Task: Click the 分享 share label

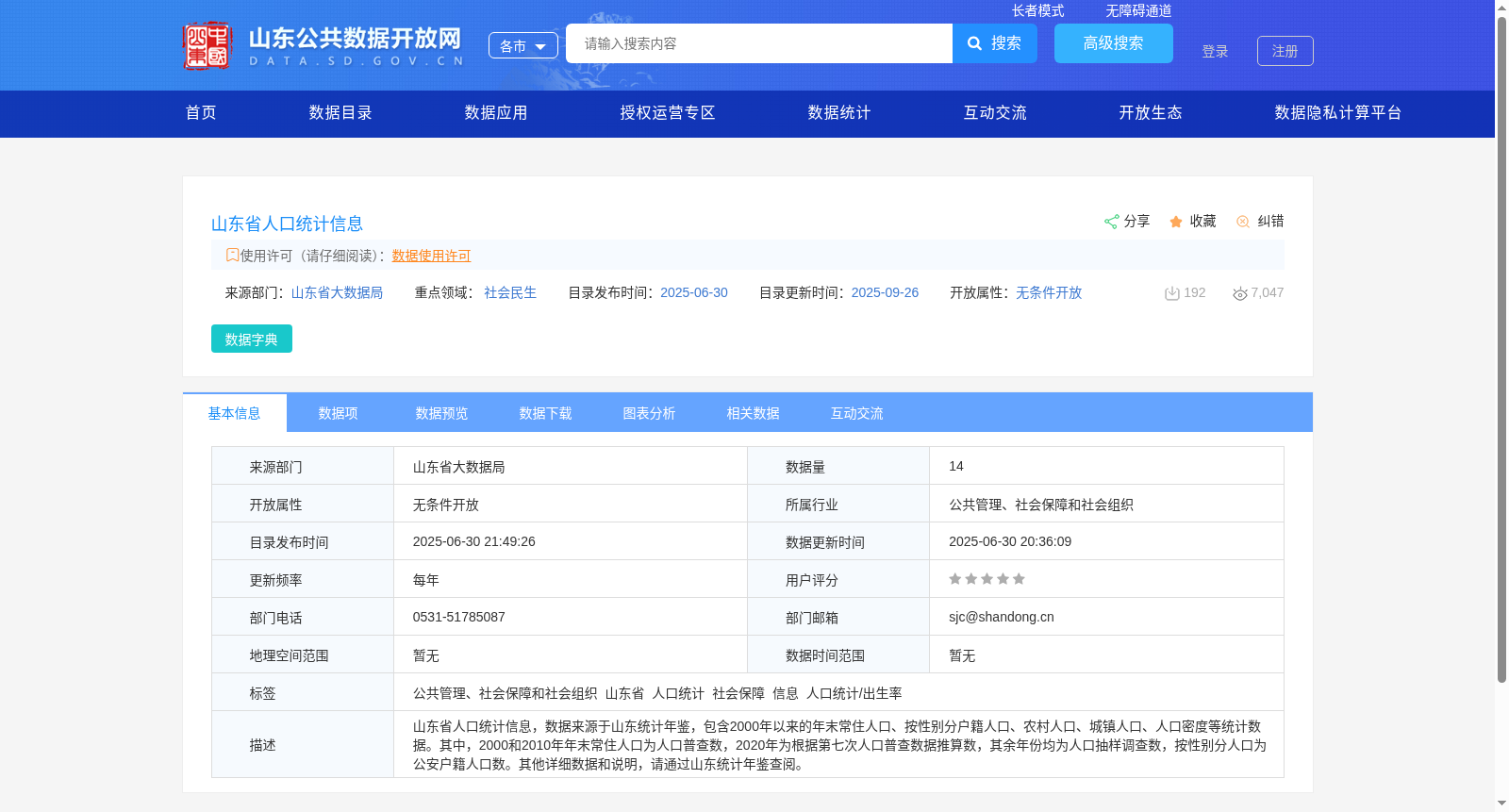Action: pyautogui.click(x=1136, y=222)
